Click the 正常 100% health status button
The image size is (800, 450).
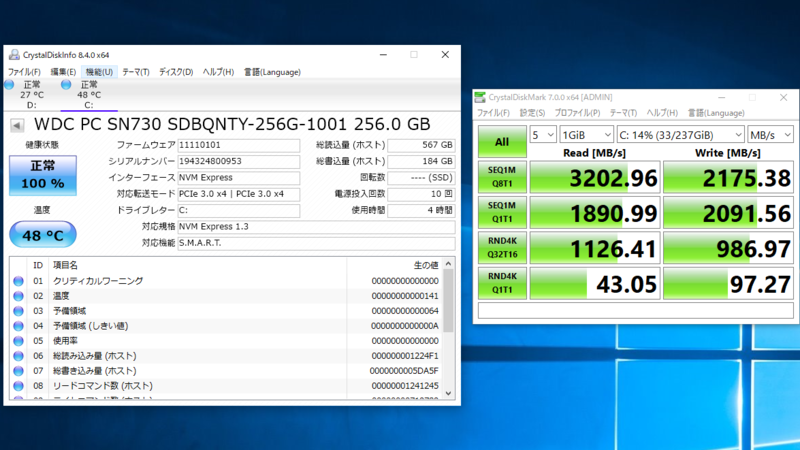coord(43,175)
